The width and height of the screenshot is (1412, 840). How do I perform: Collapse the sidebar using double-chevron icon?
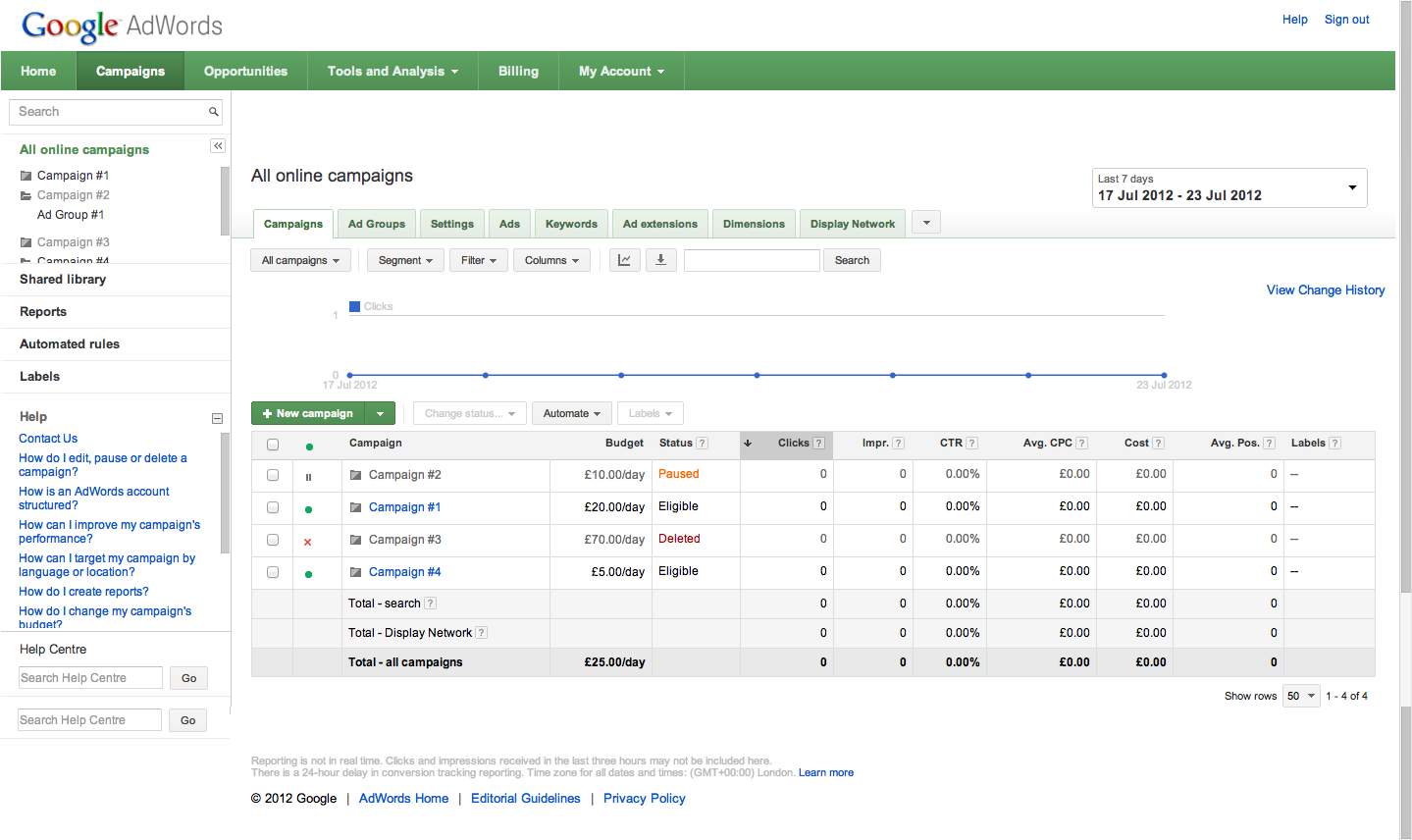[218, 146]
